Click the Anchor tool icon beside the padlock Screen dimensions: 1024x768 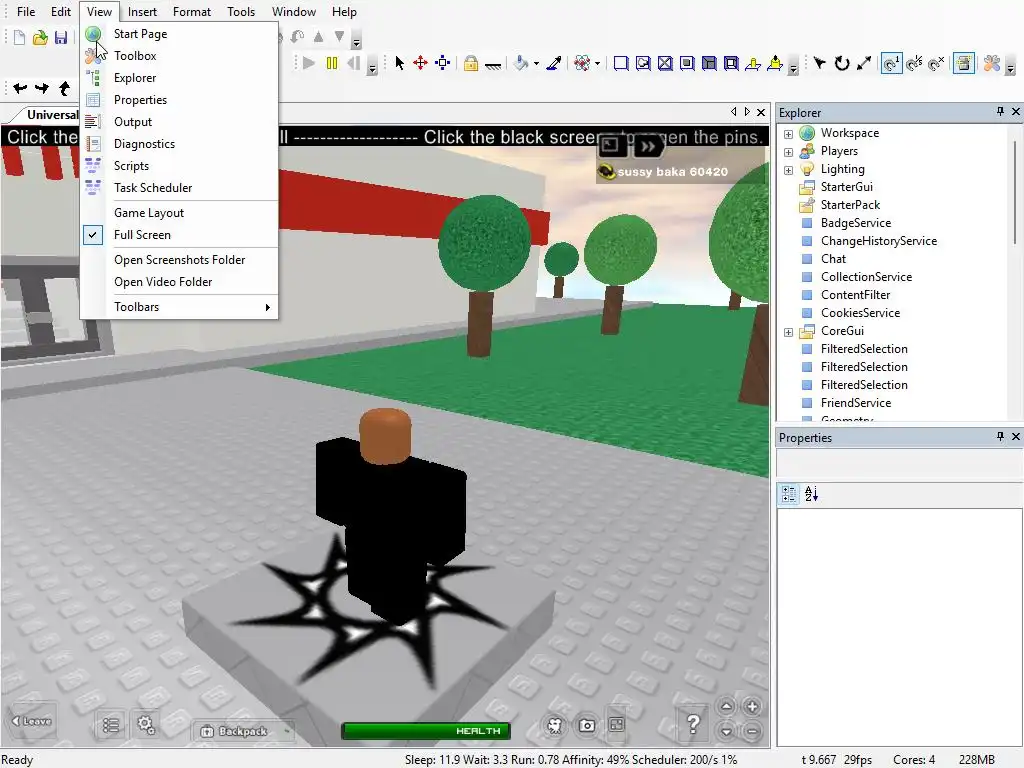493,64
